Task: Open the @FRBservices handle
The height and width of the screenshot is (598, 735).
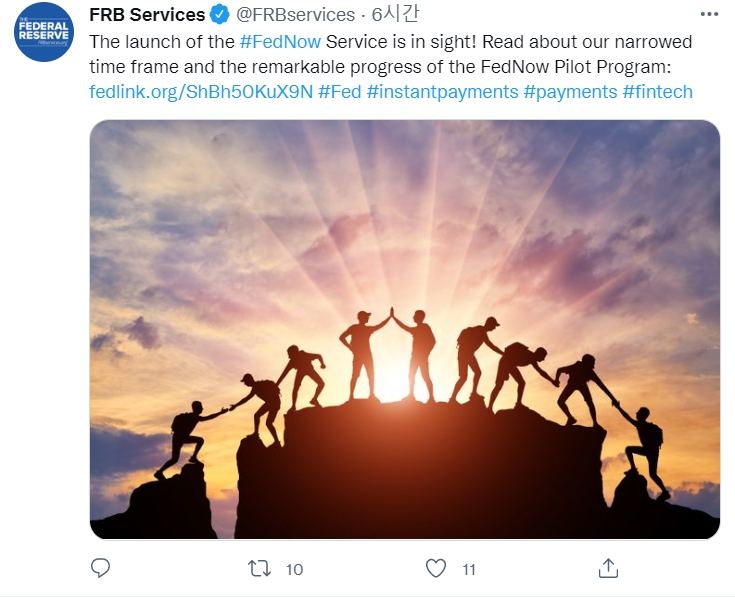Action: [295, 15]
